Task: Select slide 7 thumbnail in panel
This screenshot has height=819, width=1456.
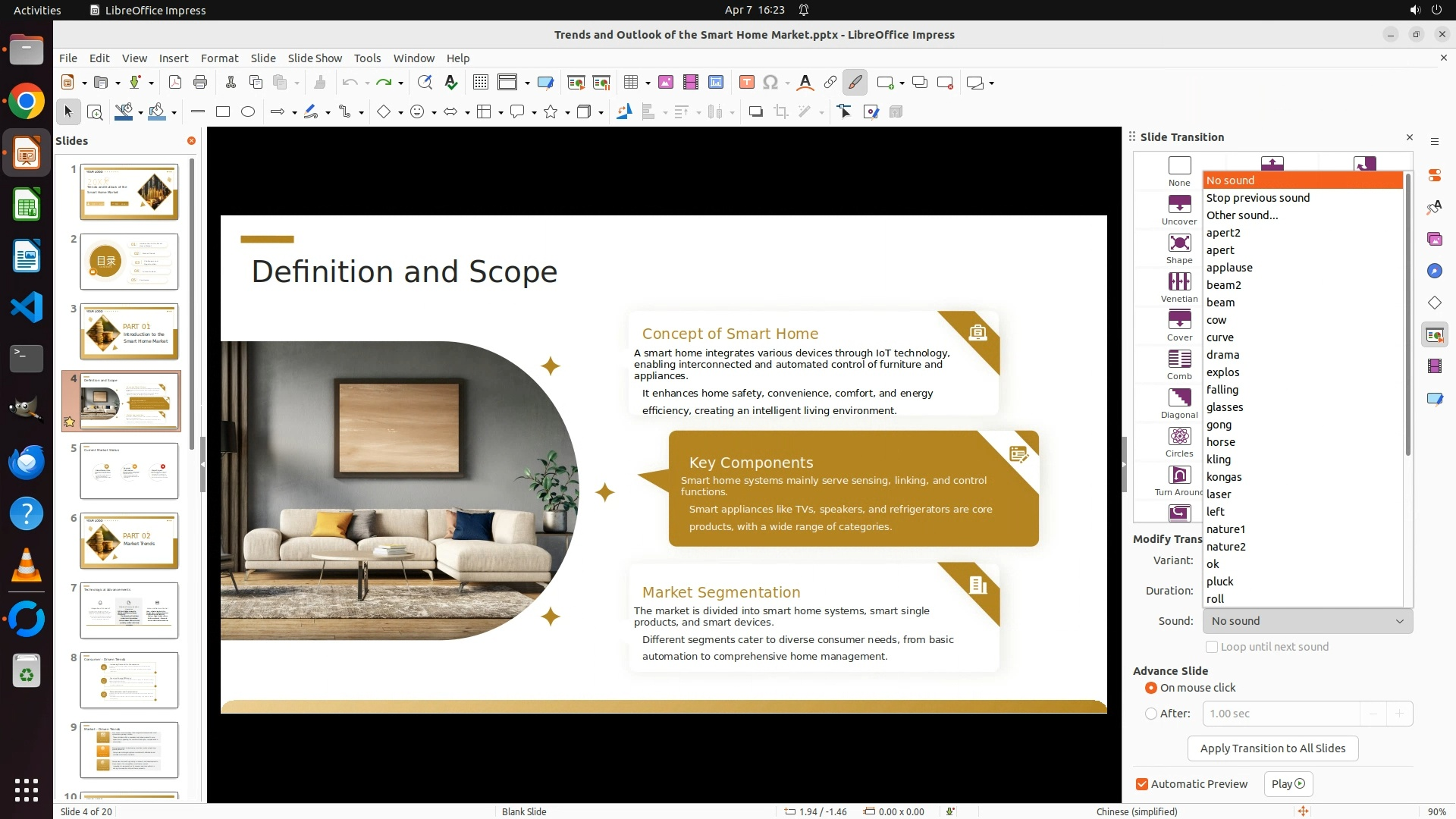Action: coord(130,610)
